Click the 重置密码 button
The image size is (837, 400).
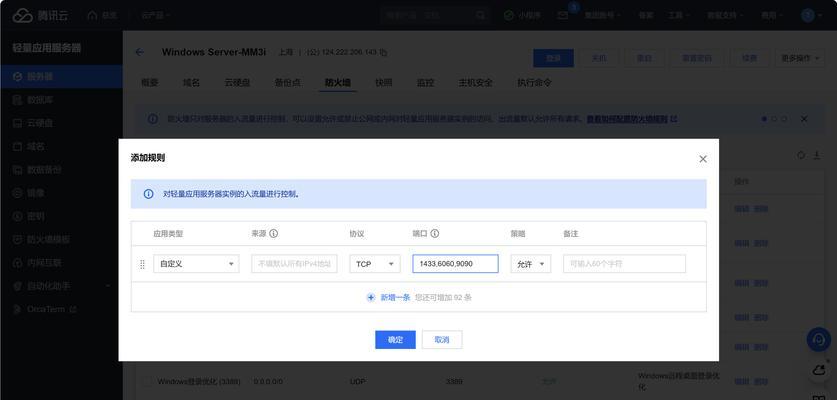(x=697, y=58)
